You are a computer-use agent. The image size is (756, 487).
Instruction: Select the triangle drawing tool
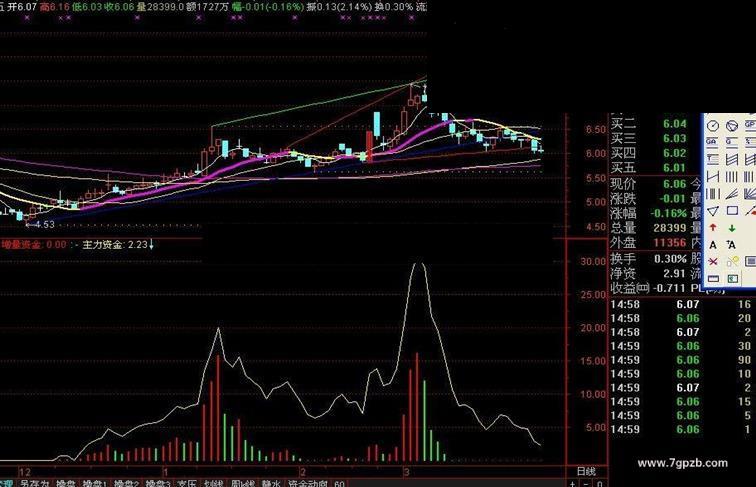(713, 211)
